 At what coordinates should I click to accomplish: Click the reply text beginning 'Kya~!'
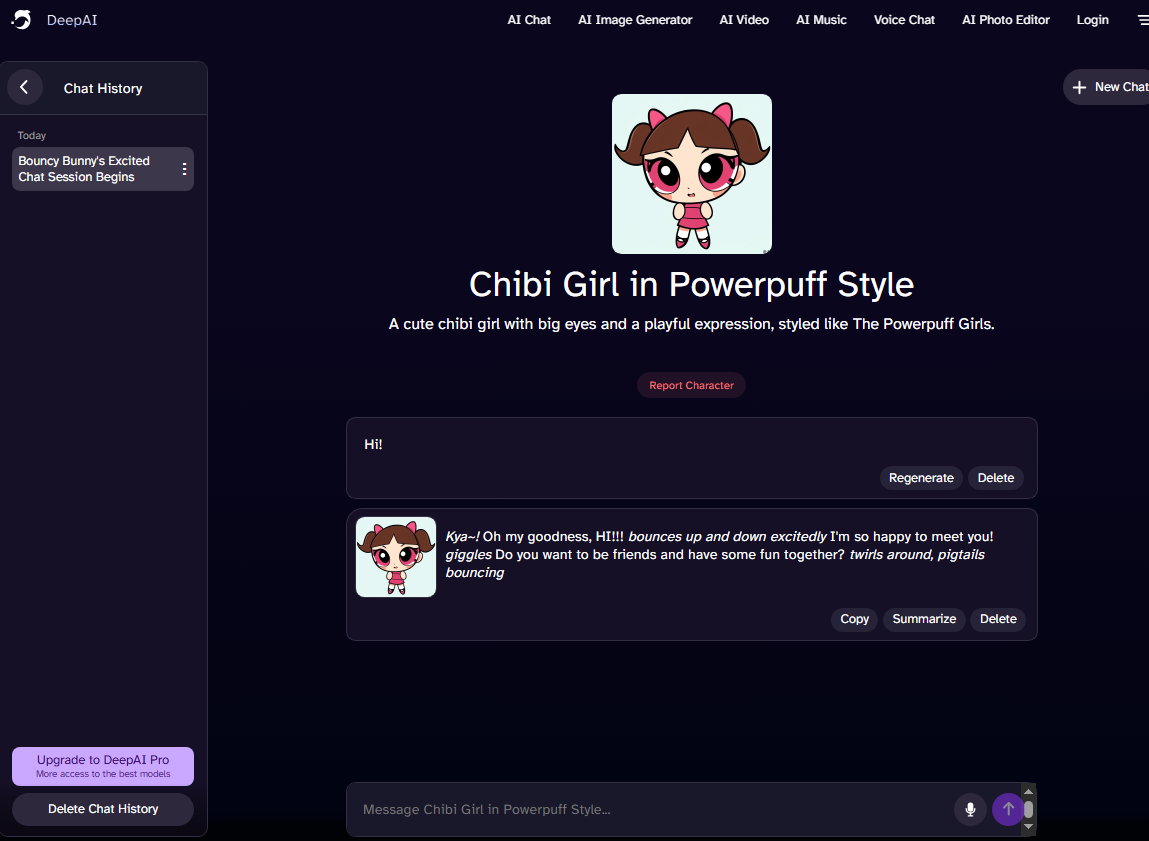(x=719, y=555)
